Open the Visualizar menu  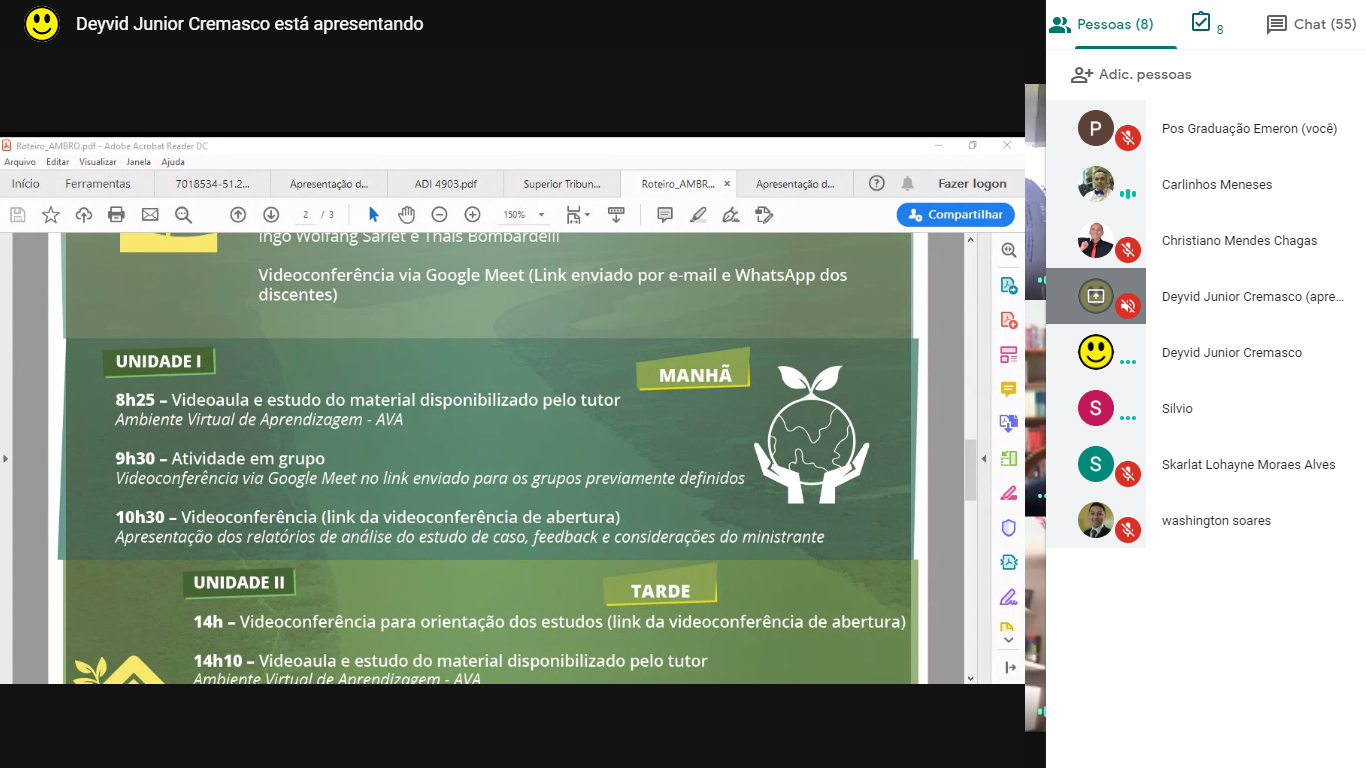(97, 162)
